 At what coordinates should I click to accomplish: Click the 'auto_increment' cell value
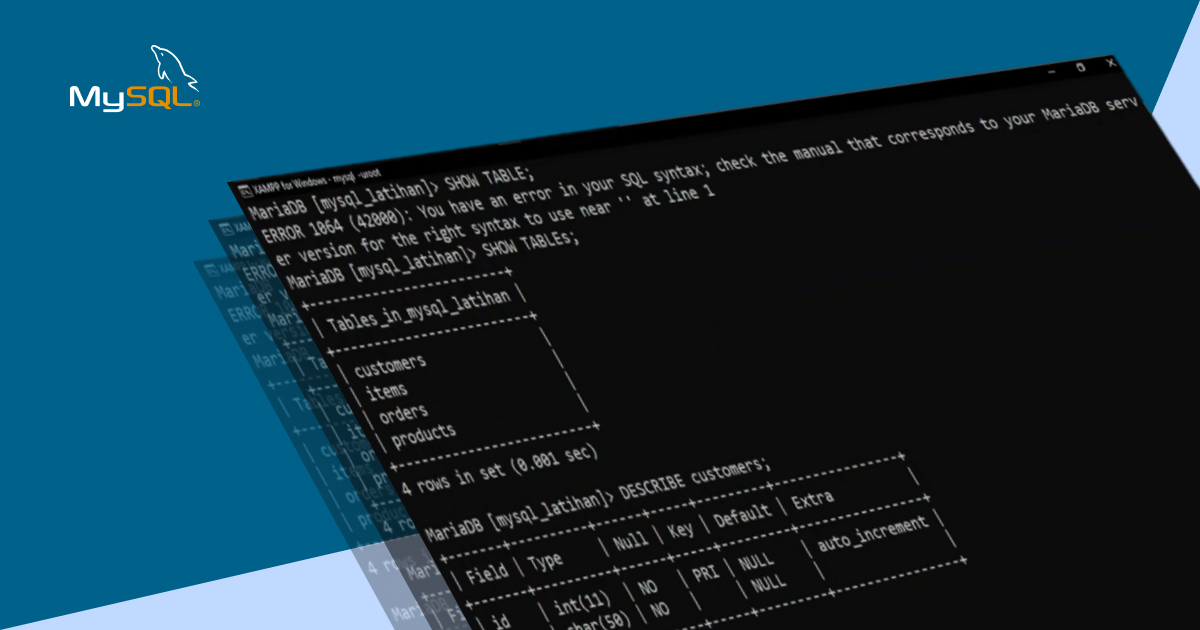(x=874, y=533)
